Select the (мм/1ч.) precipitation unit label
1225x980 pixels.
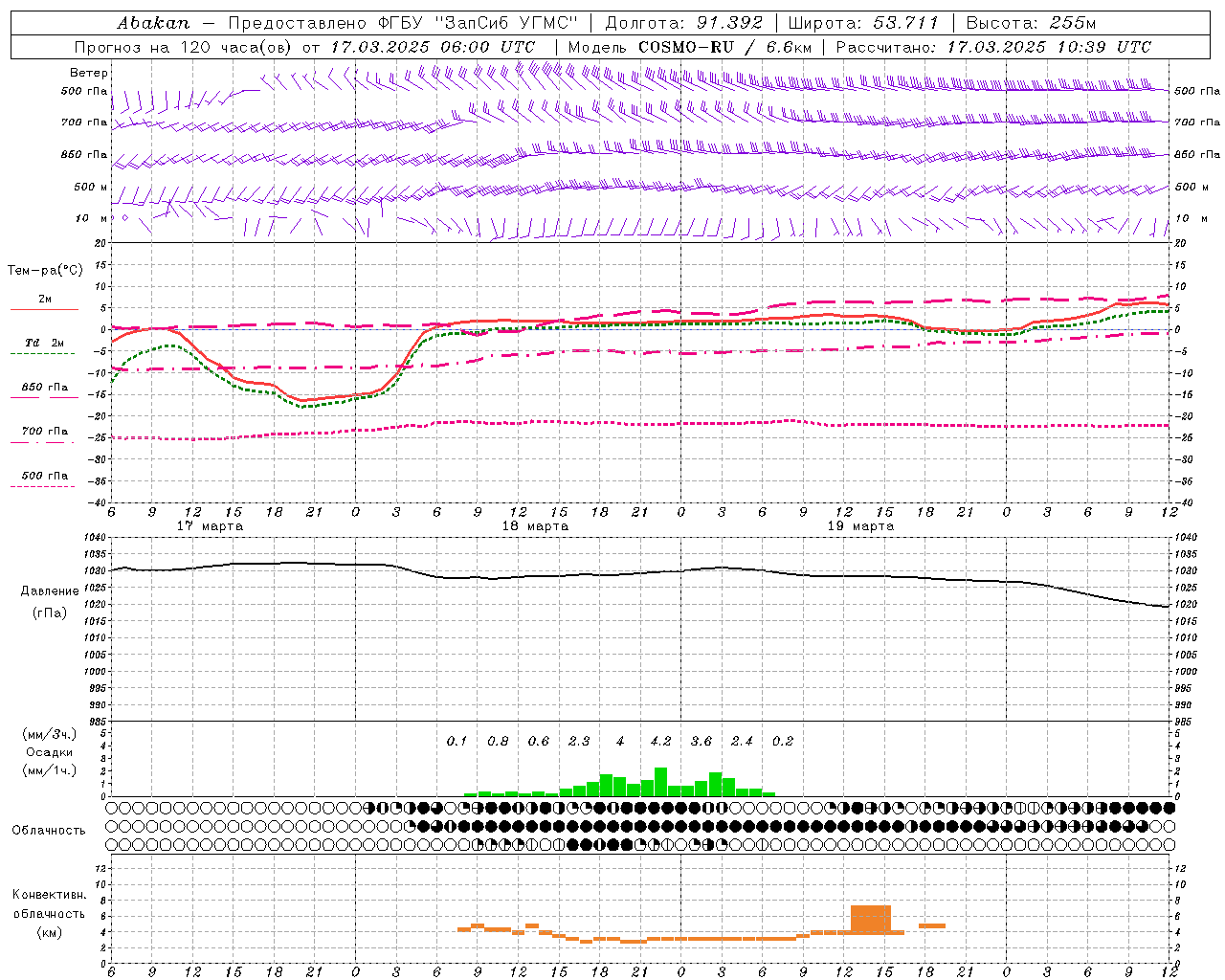[x=50, y=770]
